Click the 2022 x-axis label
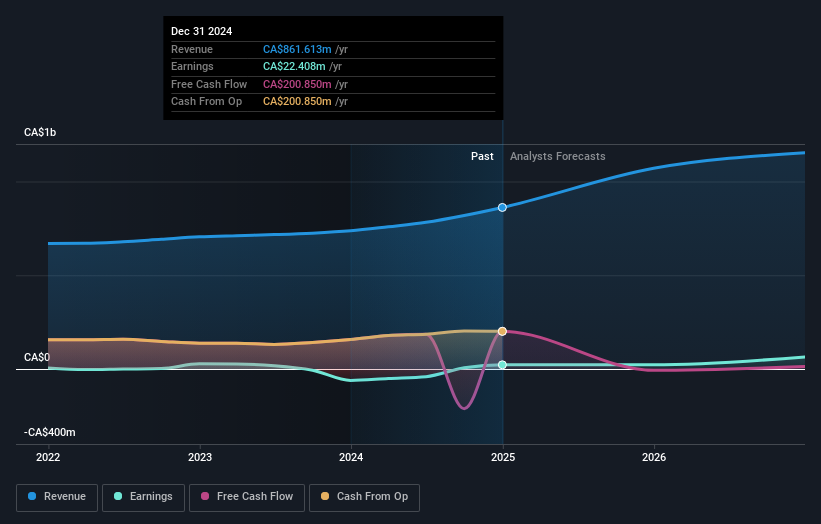The image size is (821, 524). tap(48, 457)
